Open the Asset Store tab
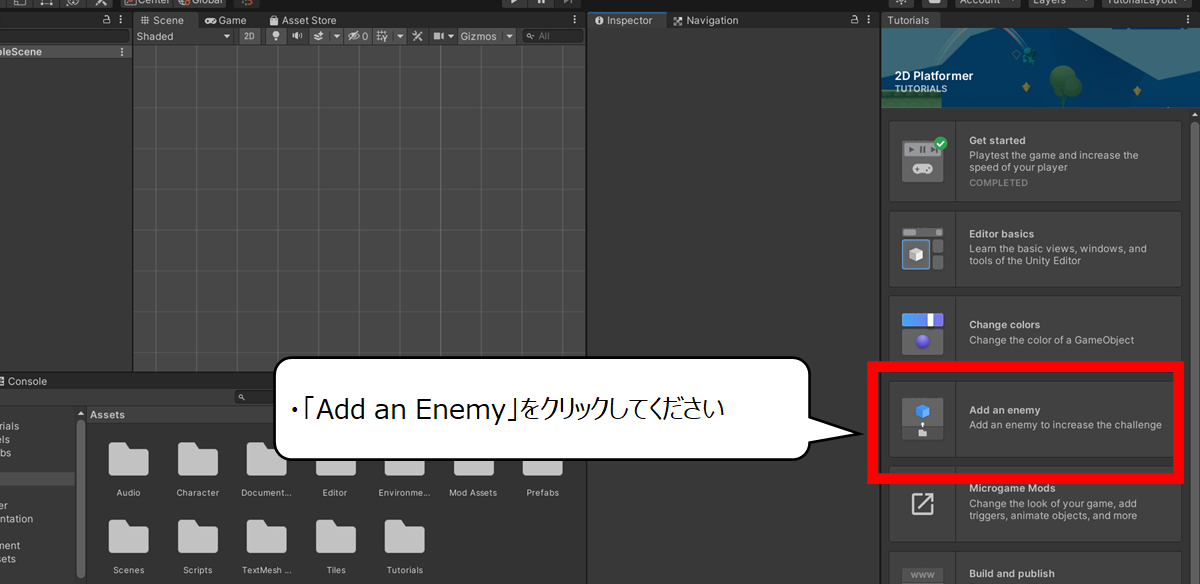The width and height of the screenshot is (1200, 584). [302, 20]
